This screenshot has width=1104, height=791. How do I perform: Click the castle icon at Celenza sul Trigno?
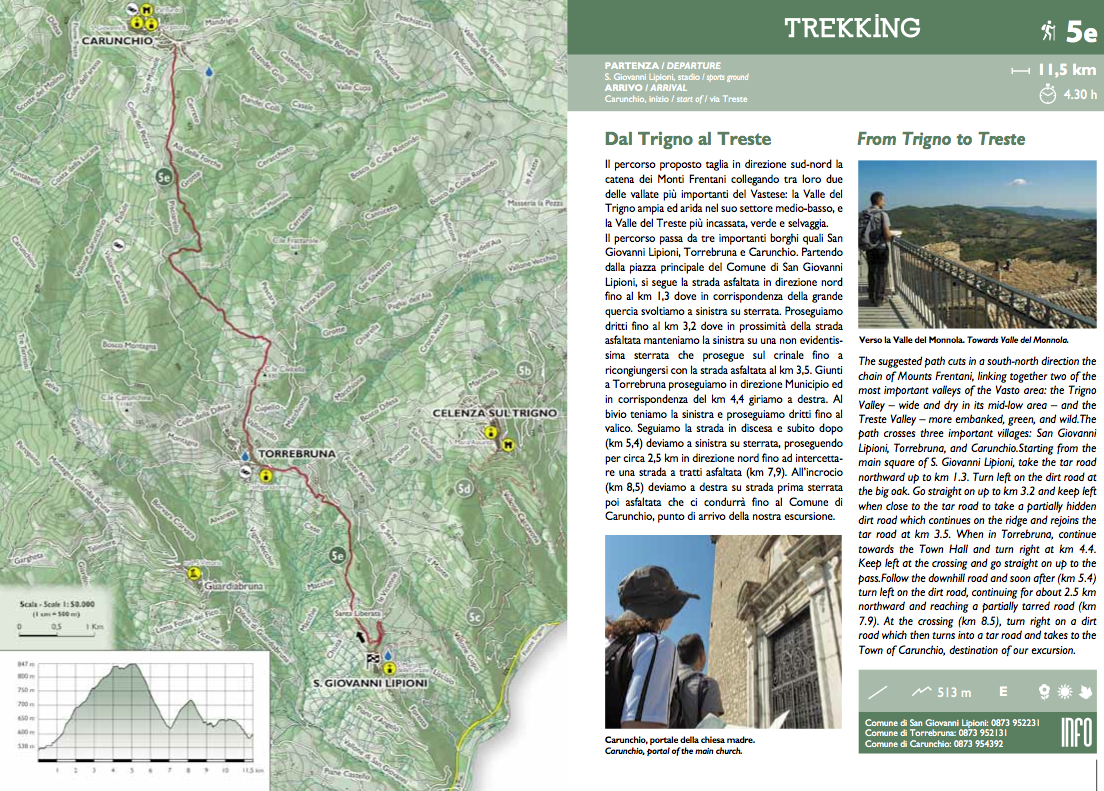point(509,446)
